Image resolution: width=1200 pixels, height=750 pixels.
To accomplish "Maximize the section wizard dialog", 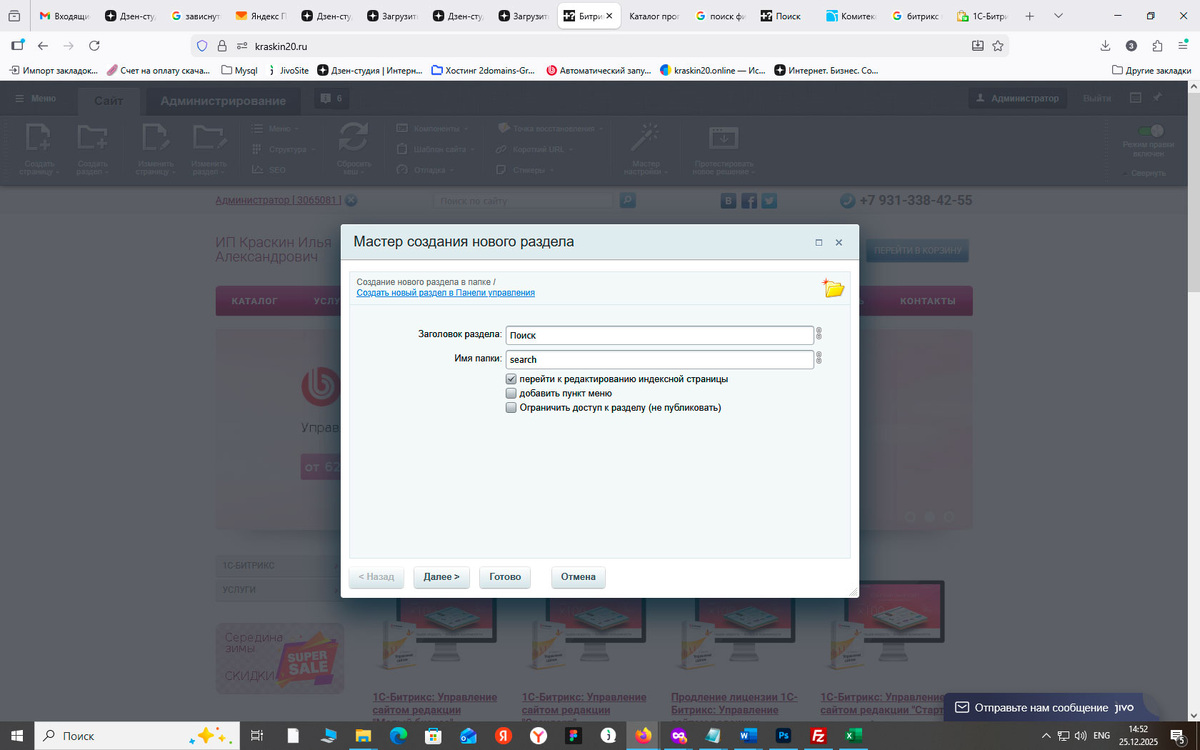I will pos(819,242).
